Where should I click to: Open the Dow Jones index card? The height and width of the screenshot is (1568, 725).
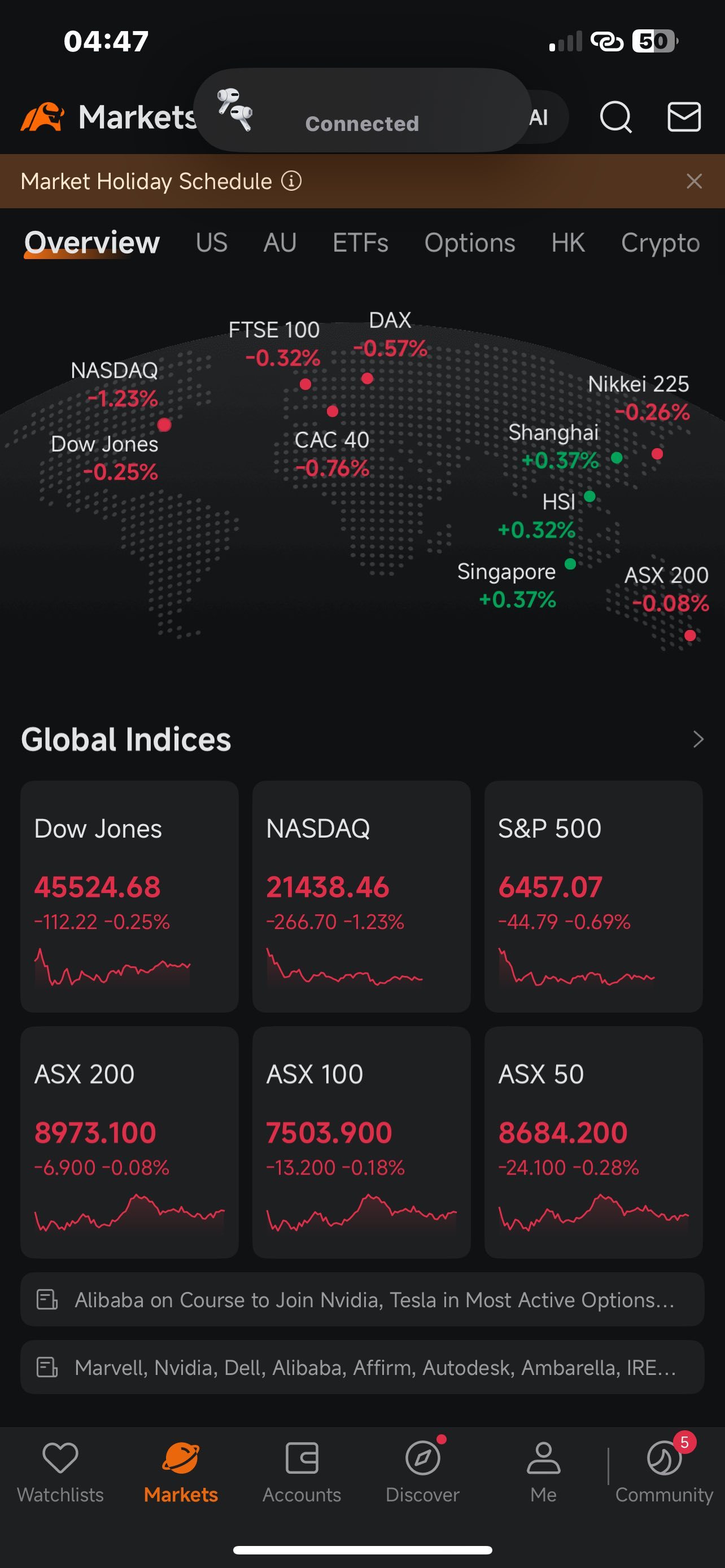(129, 896)
